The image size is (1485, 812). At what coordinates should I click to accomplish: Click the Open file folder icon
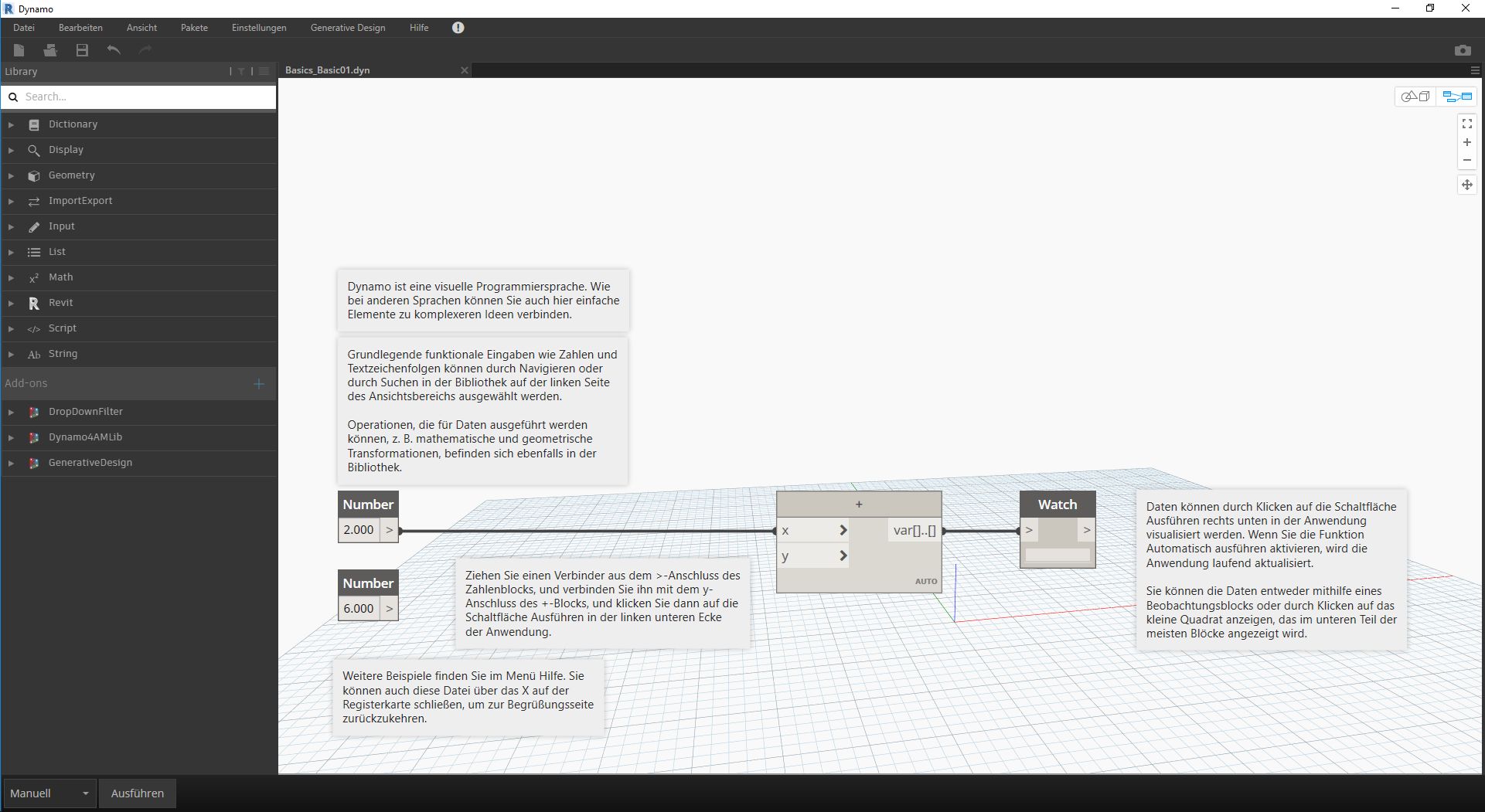pyautogui.click(x=50, y=50)
